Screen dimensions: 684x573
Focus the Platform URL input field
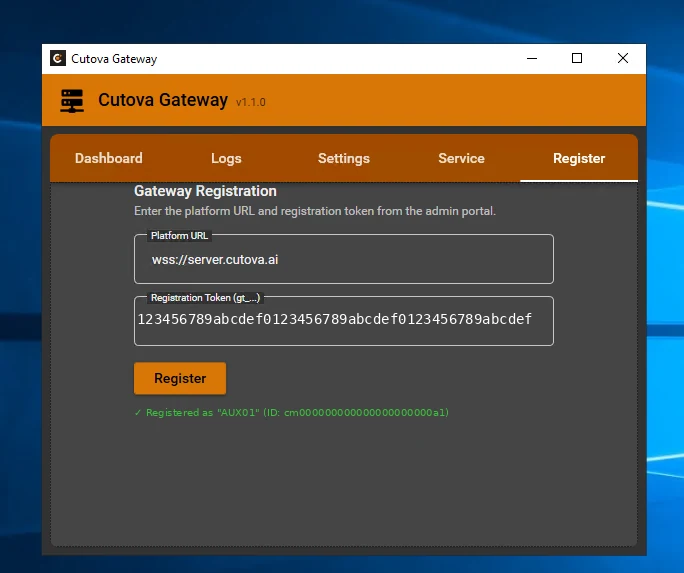(x=344, y=259)
